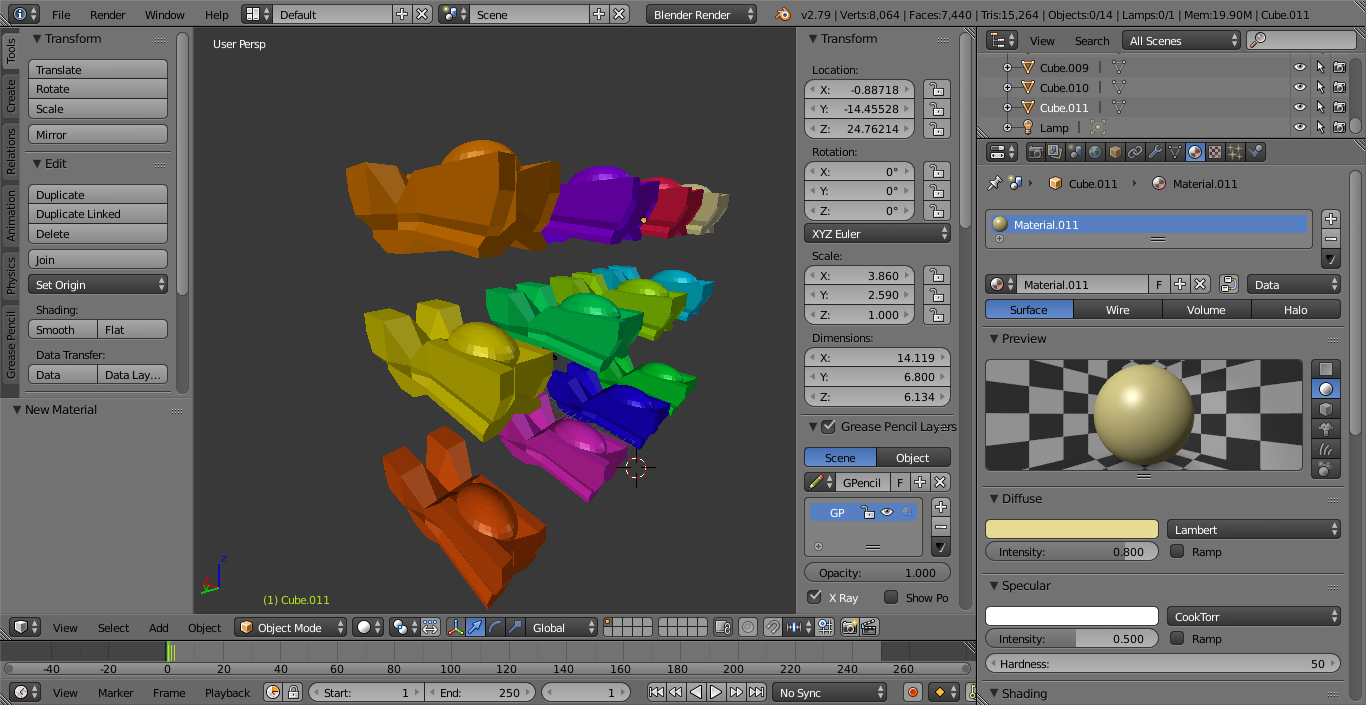Open the Lambert diffuse shader dropdown
Image resolution: width=1366 pixels, height=705 pixels.
[x=1254, y=530]
